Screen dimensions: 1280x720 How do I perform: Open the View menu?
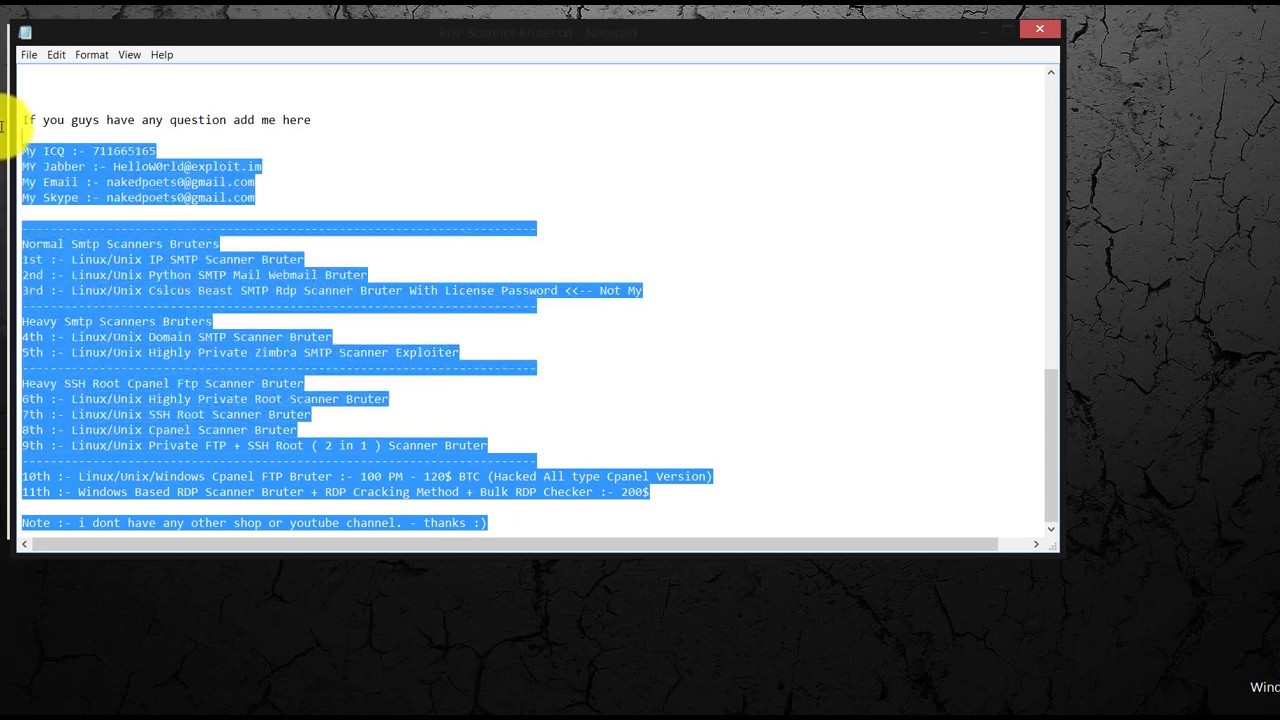coord(129,55)
